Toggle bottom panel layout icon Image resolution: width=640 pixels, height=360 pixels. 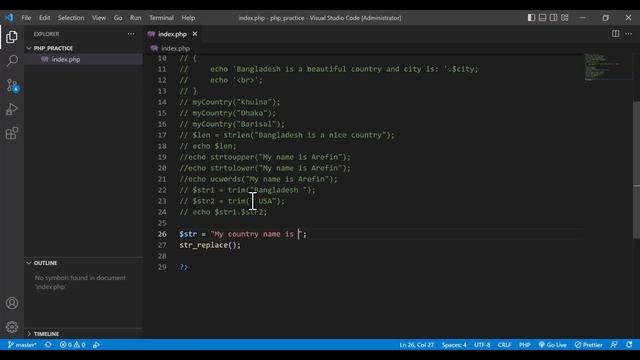coord(542,18)
